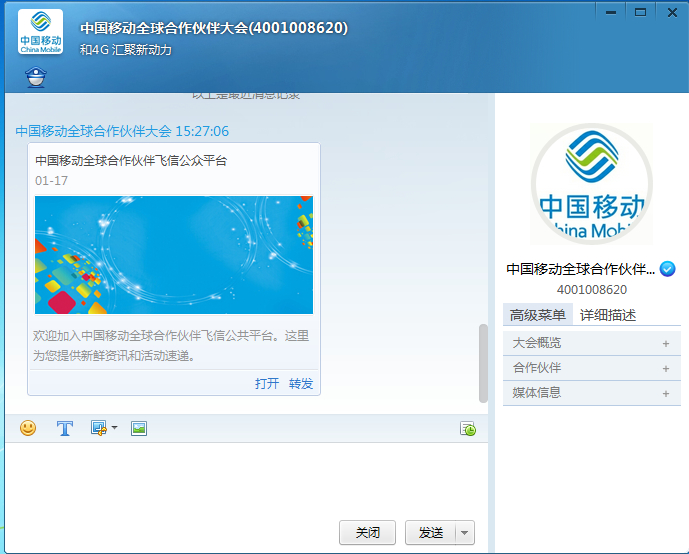This screenshot has width=689, height=554.
Task: Click the window title 中国移动全球合作伙伴大会(4001008620)
Action: click(214, 28)
